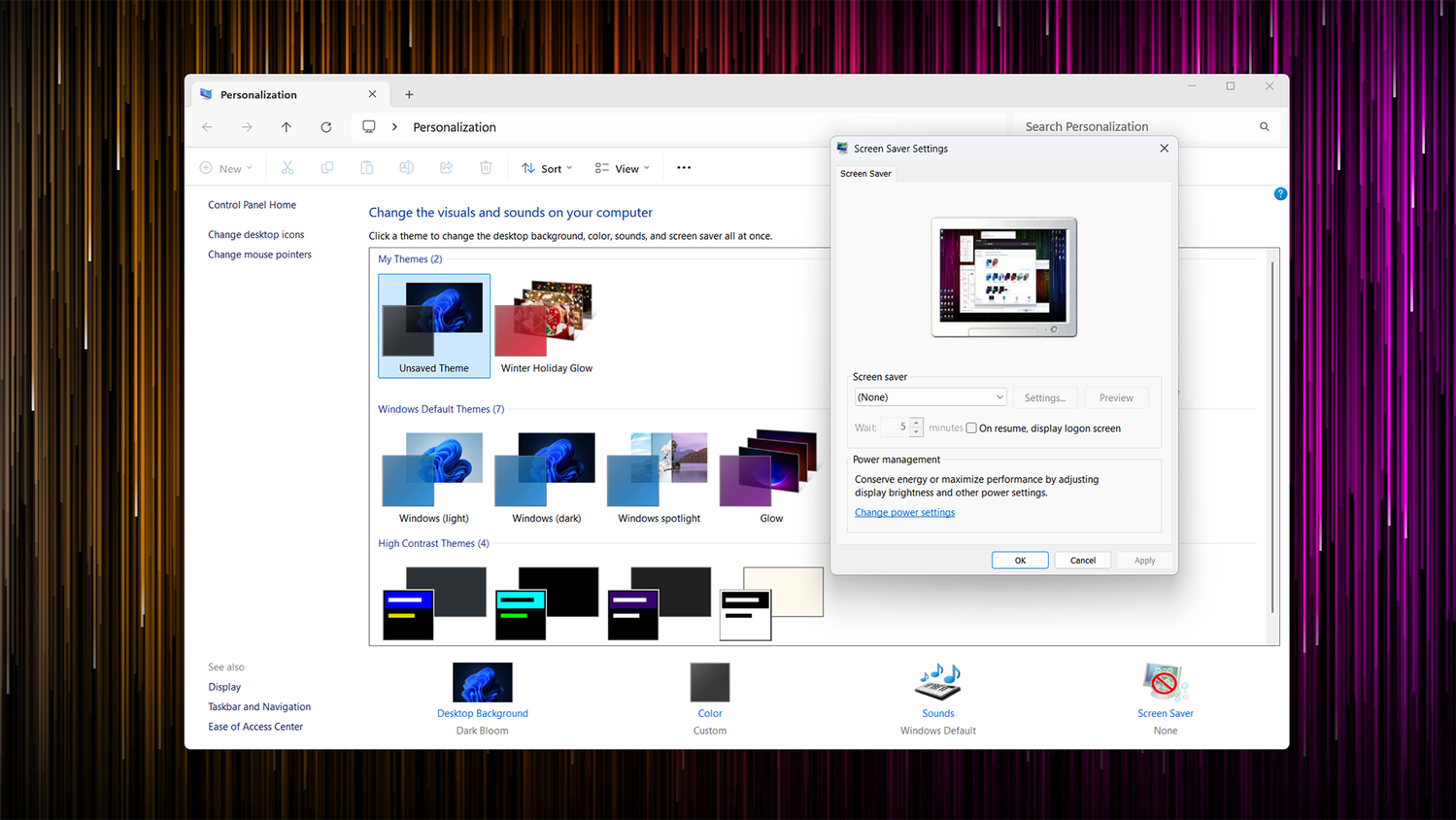Image resolution: width=1456 pixels, height=820 pixels.
Task: Open Display link under See also
Action: [x=224, y=687]
